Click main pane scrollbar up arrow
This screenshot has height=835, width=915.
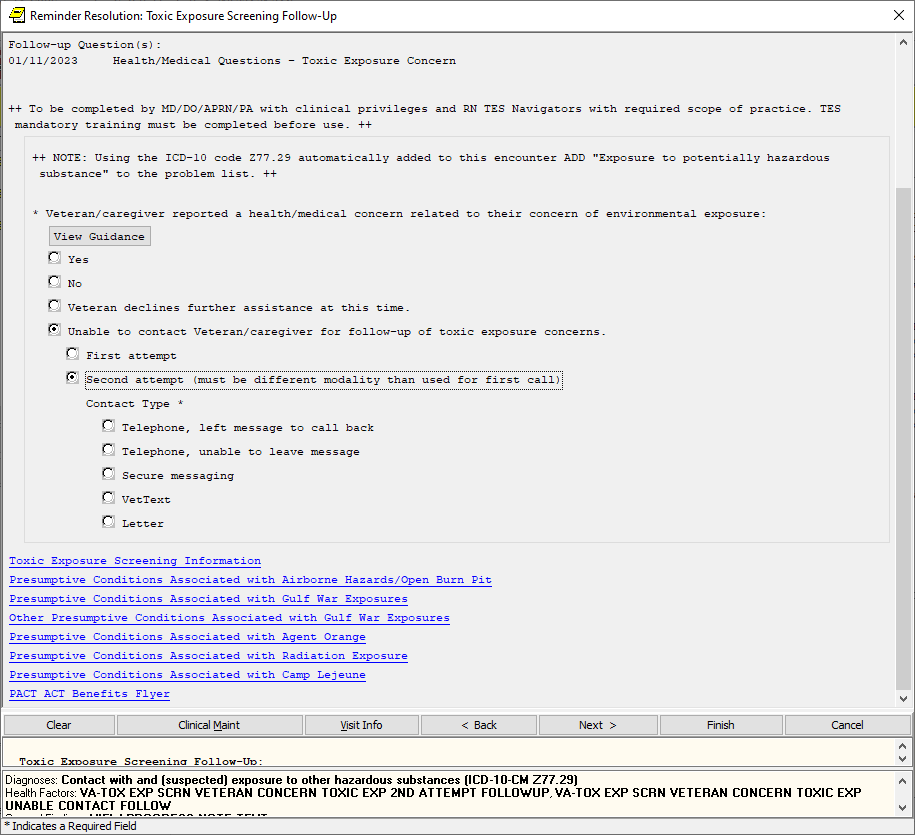tap(903, 42)
